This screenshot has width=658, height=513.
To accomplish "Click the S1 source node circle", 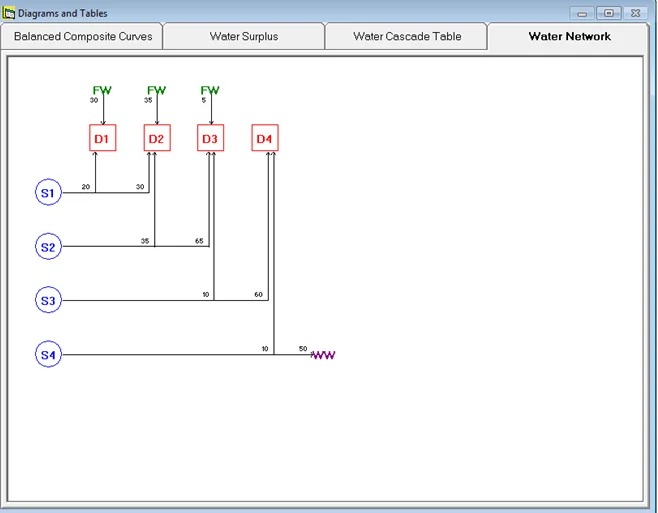I will point(48,192).
